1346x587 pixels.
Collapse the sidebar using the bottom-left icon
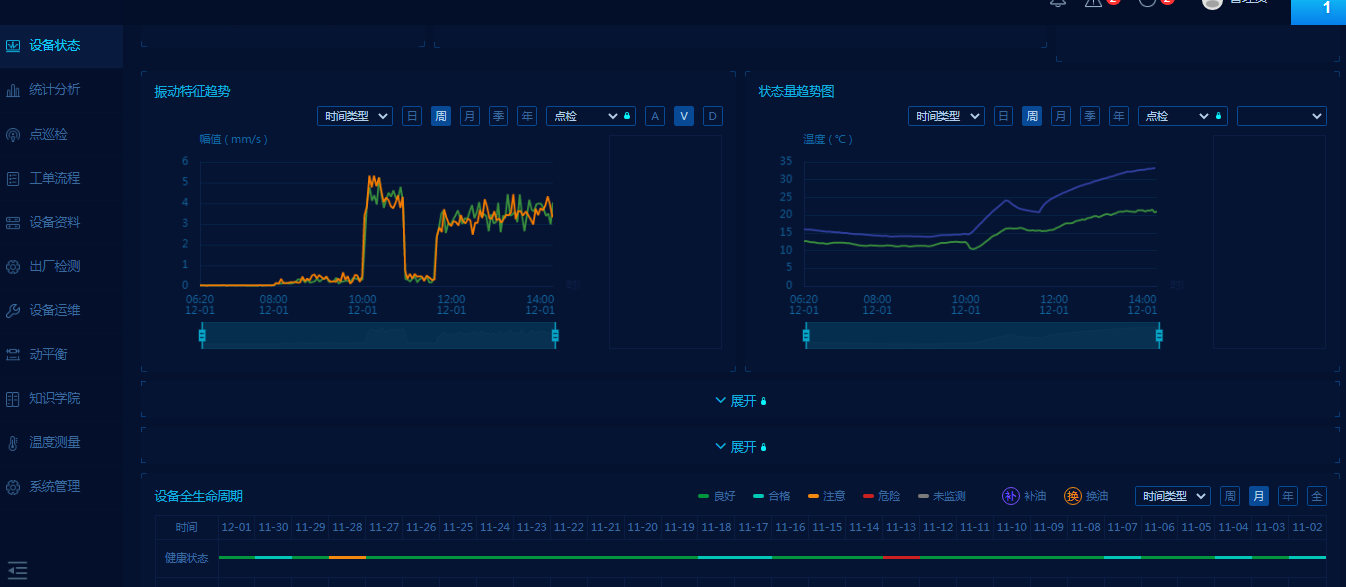point(17,571)
